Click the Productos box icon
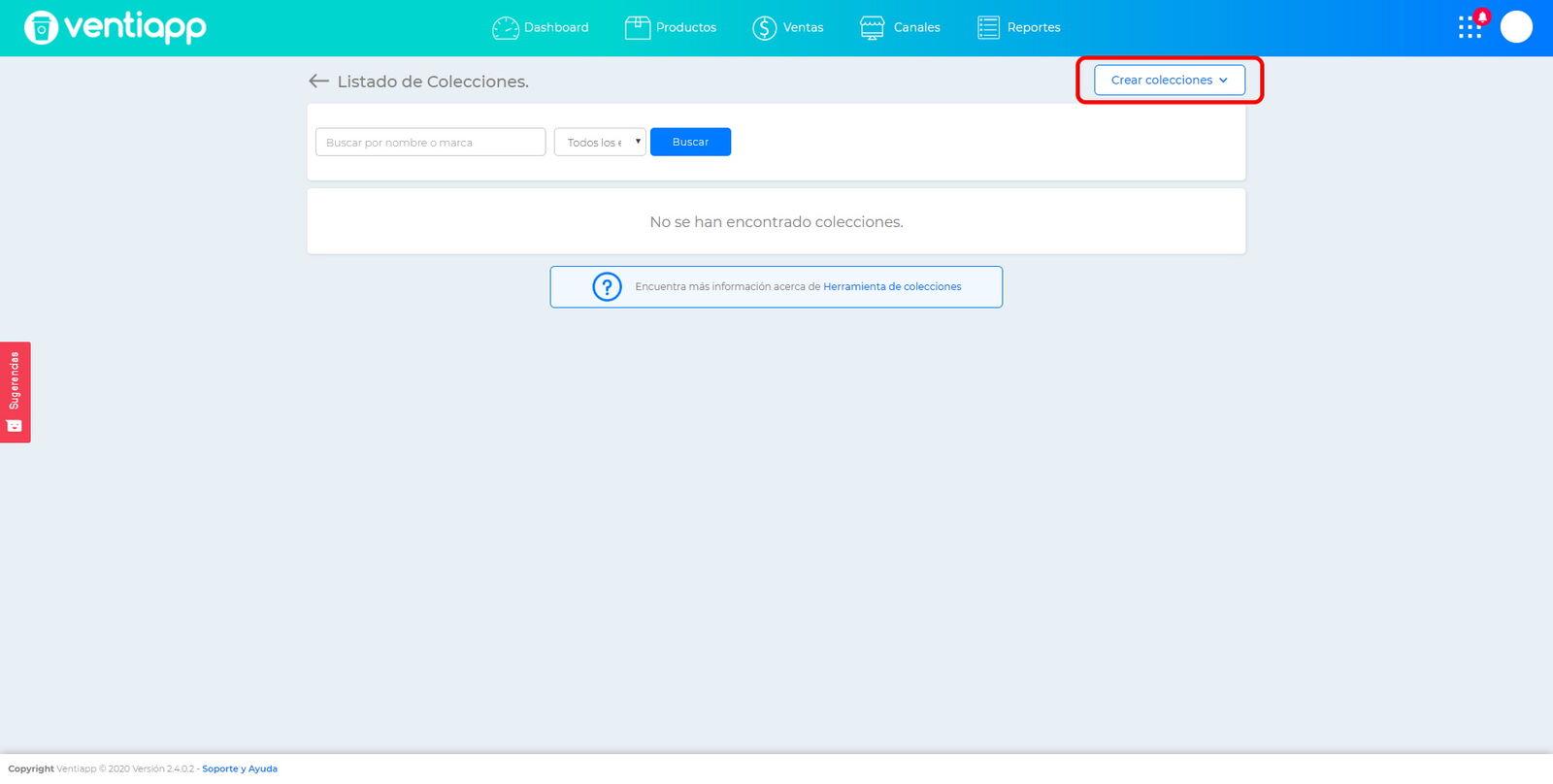This screenshot has width=1553, height=784. pyautogui.click(x=638, y=28)
